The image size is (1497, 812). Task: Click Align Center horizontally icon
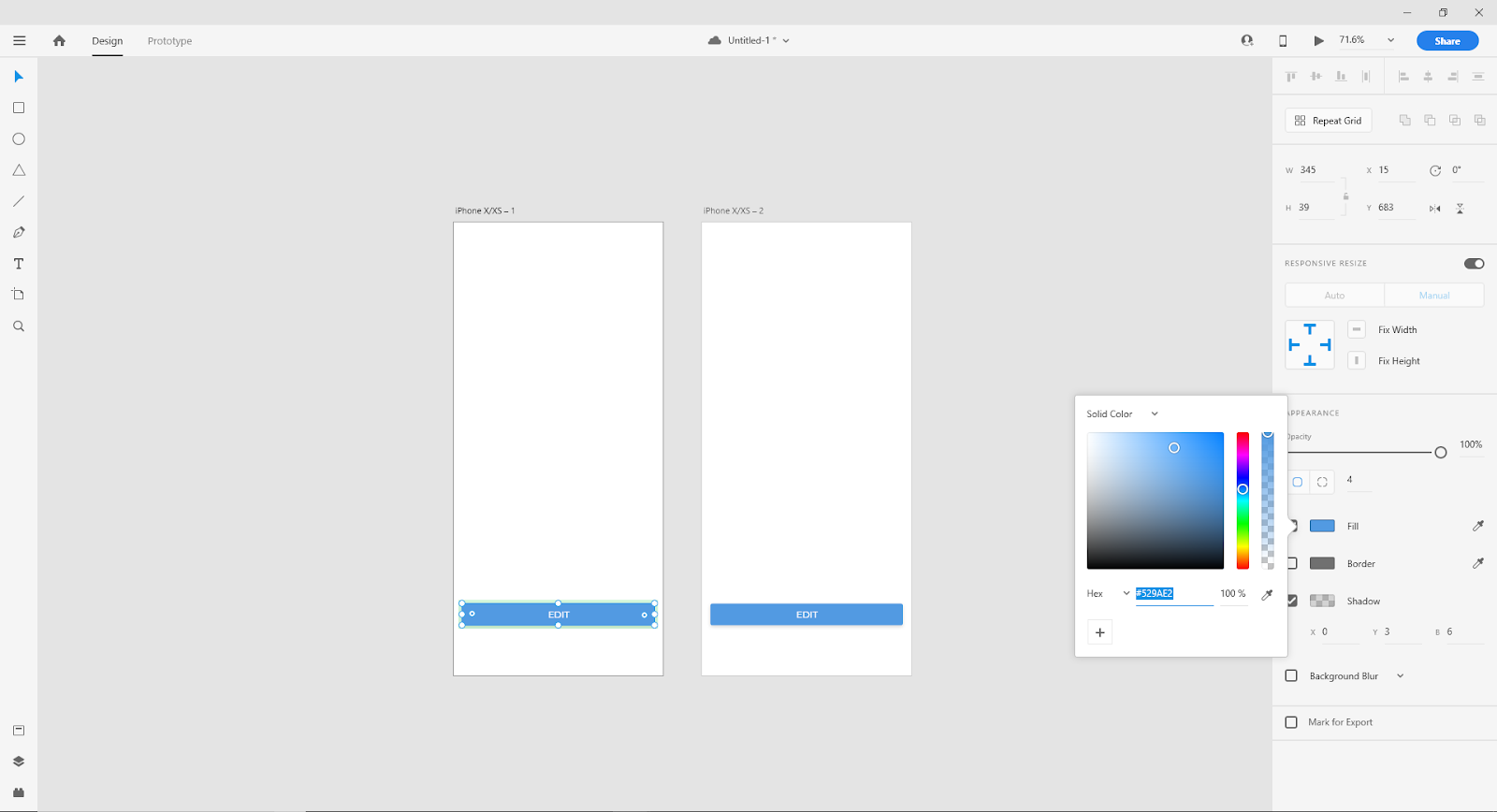click(1428, 77)
